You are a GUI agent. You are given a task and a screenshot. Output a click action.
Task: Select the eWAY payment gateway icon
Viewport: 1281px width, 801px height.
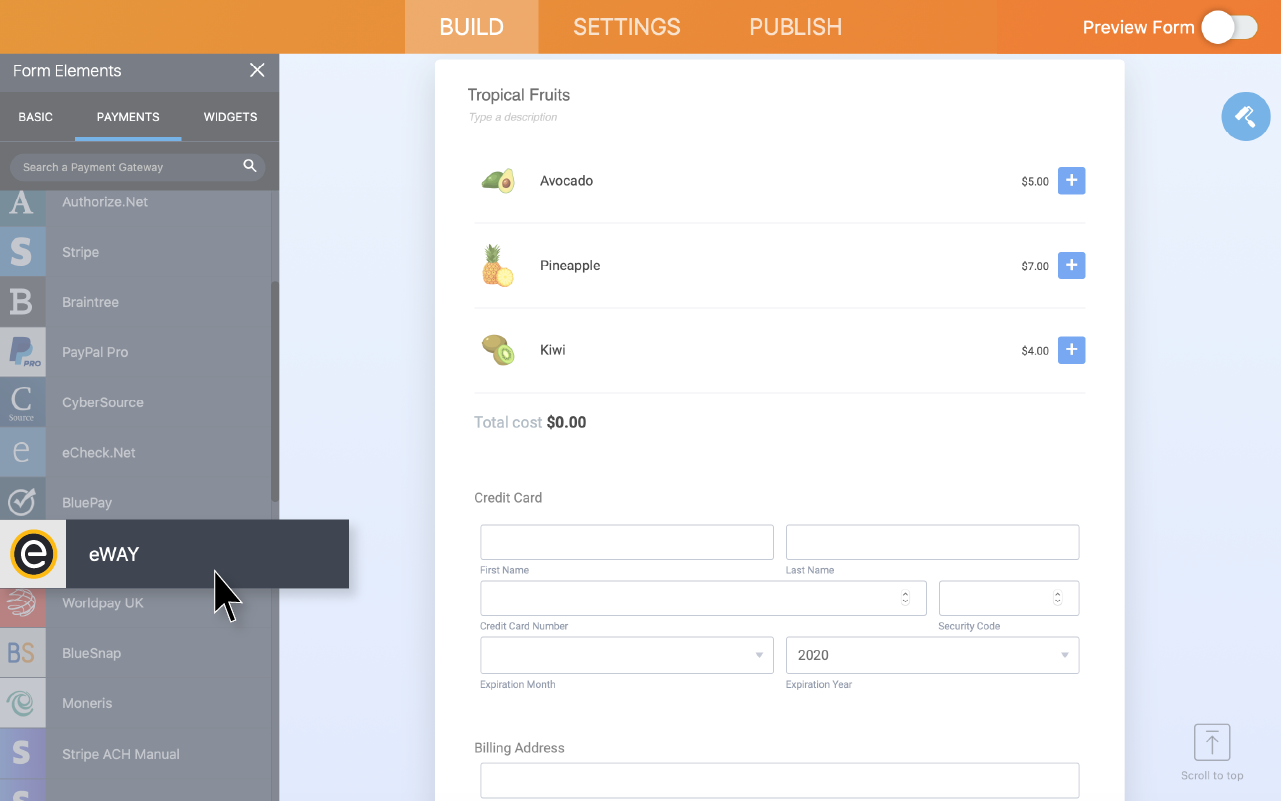(x=33, y=554)
